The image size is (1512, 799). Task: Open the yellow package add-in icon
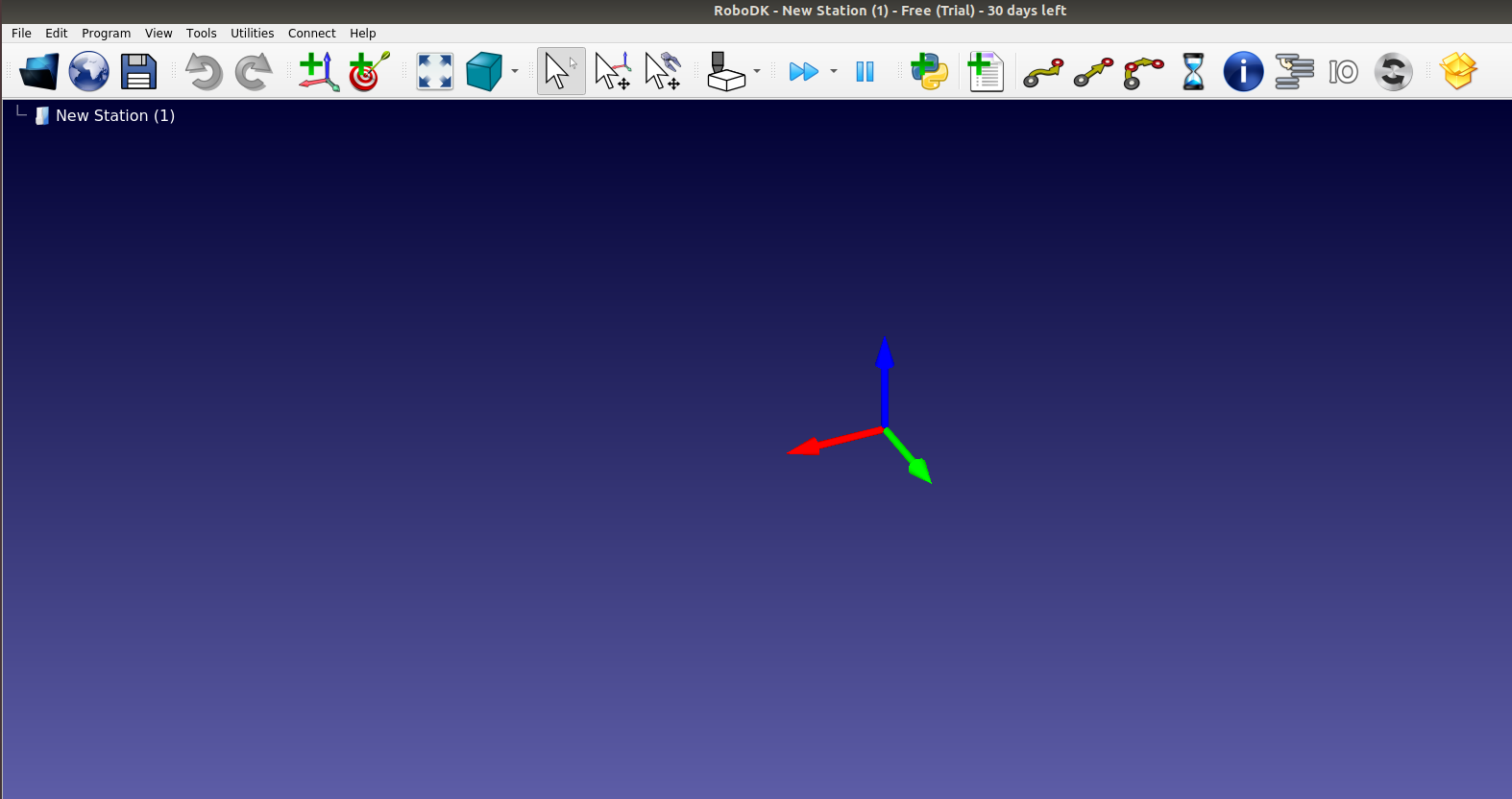(1458, 71)
